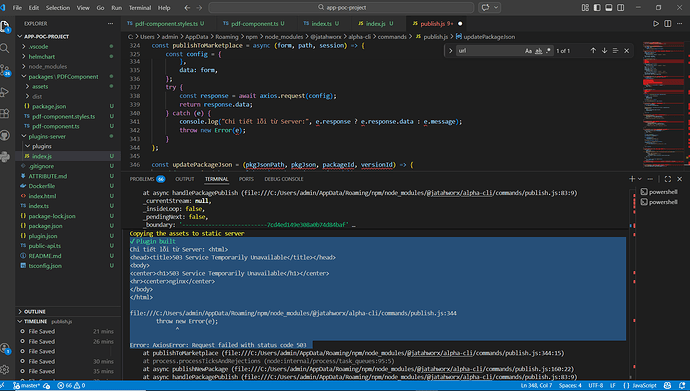Image resolution: width=690 pixels, height=391 pixels.
Task: Open errors and warnings count in status bar
Action: click(71, 386)
